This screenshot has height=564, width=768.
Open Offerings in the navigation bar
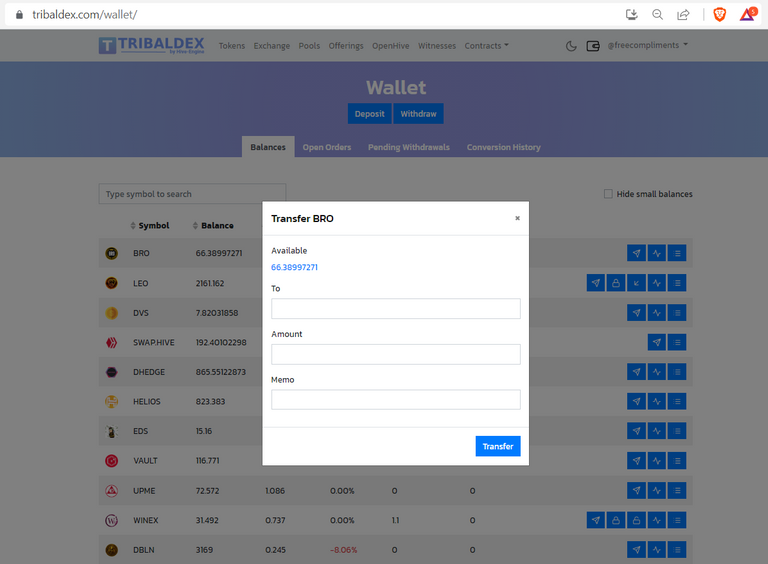click(x=346, y=46)
